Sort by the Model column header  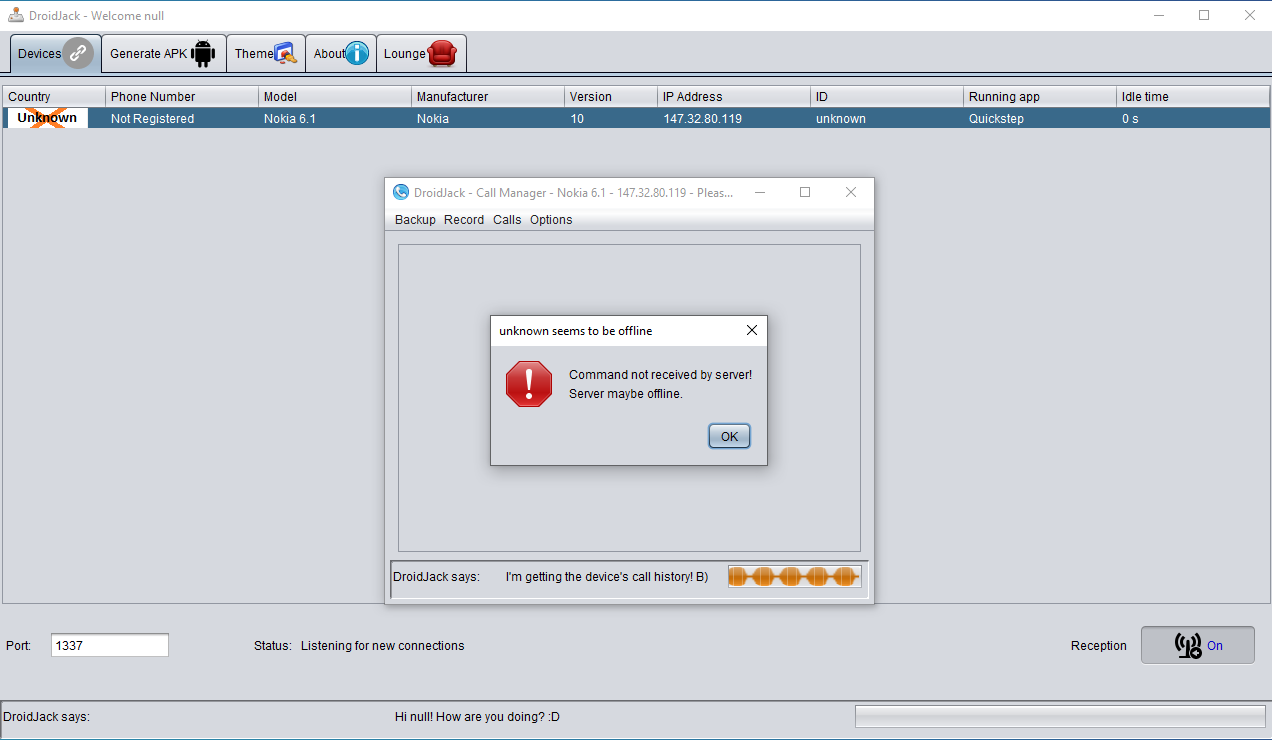[335, 97]
